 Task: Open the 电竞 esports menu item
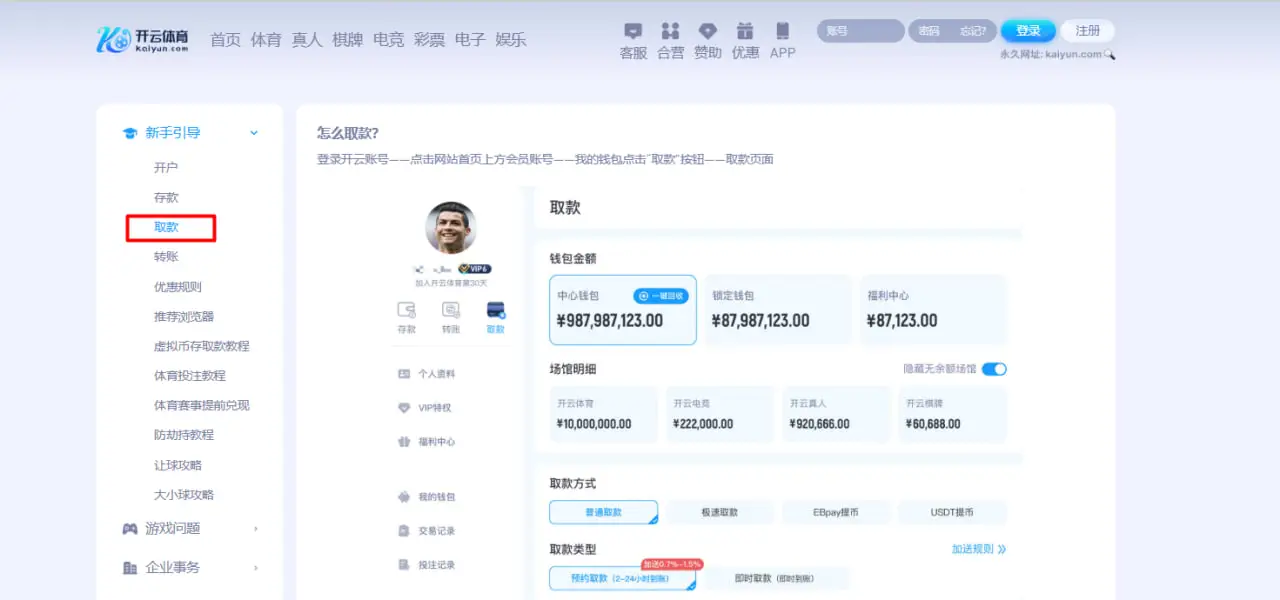pyautogui.click(x=388, y=40)
